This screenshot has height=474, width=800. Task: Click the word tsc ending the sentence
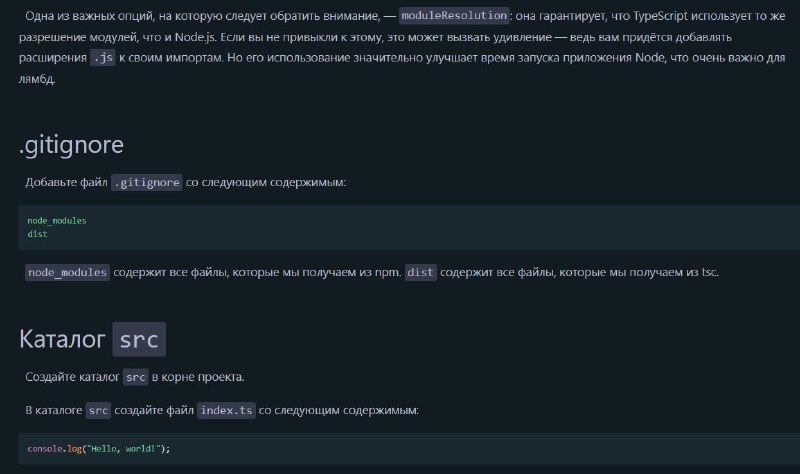[709, 272]
